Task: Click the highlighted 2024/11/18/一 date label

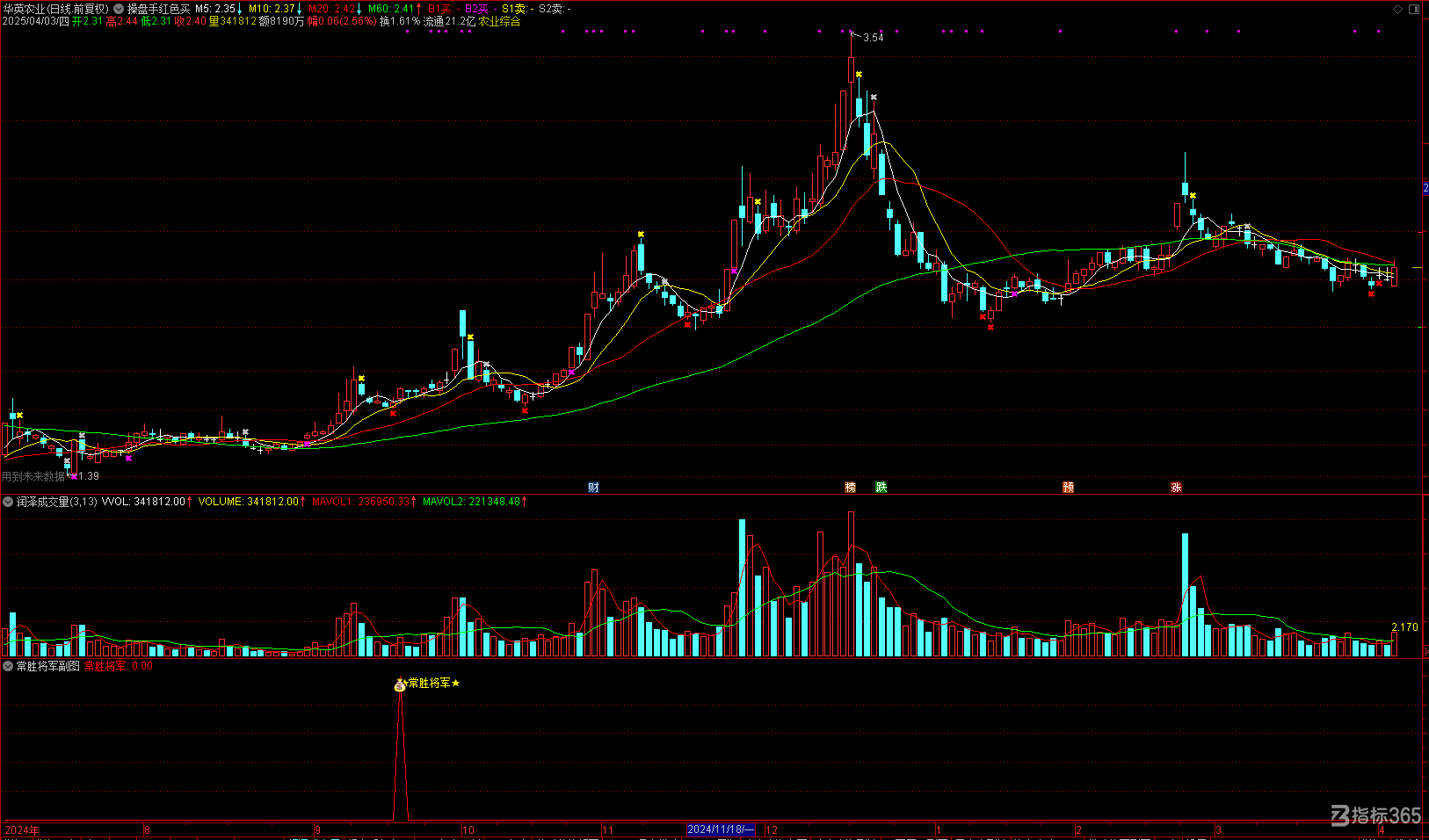Action: pos(721,829)
